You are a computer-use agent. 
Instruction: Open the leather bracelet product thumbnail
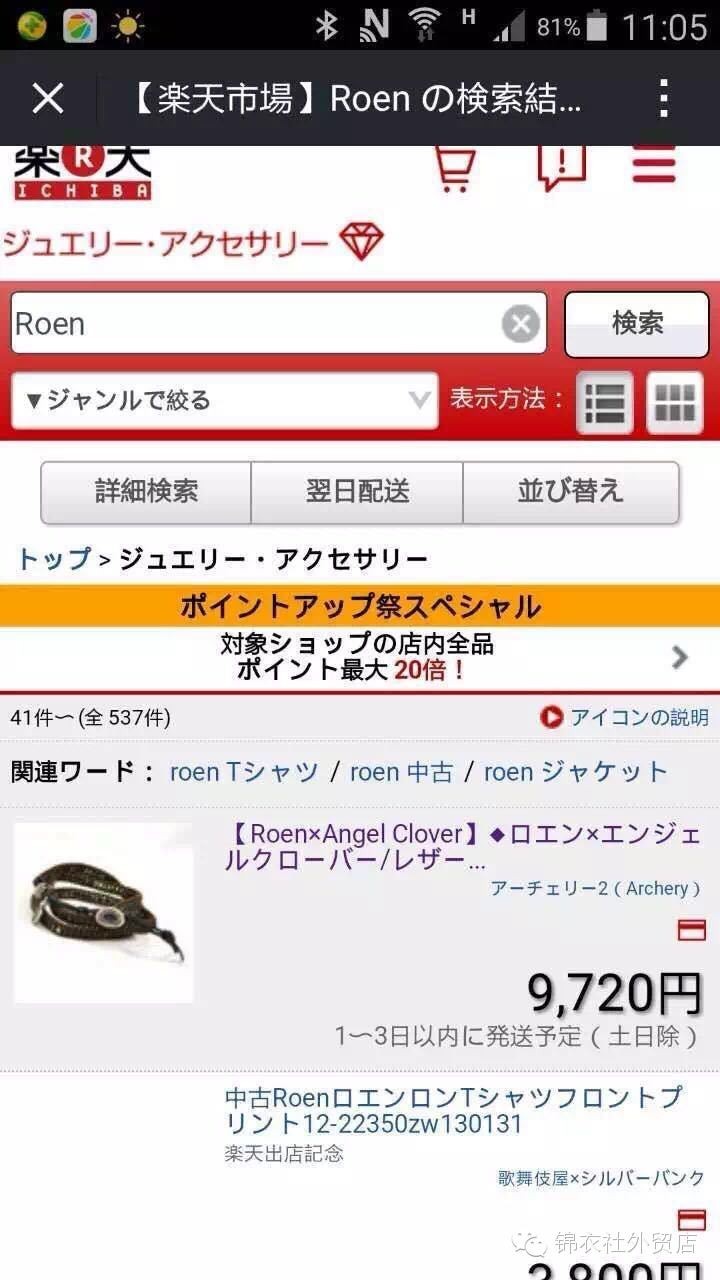103,912
